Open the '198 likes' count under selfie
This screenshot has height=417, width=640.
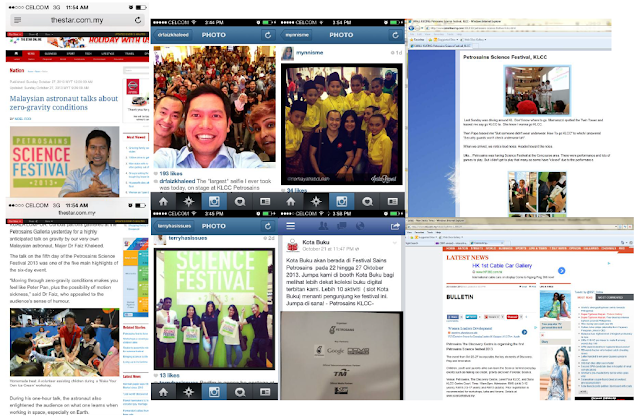click(171, 173)
